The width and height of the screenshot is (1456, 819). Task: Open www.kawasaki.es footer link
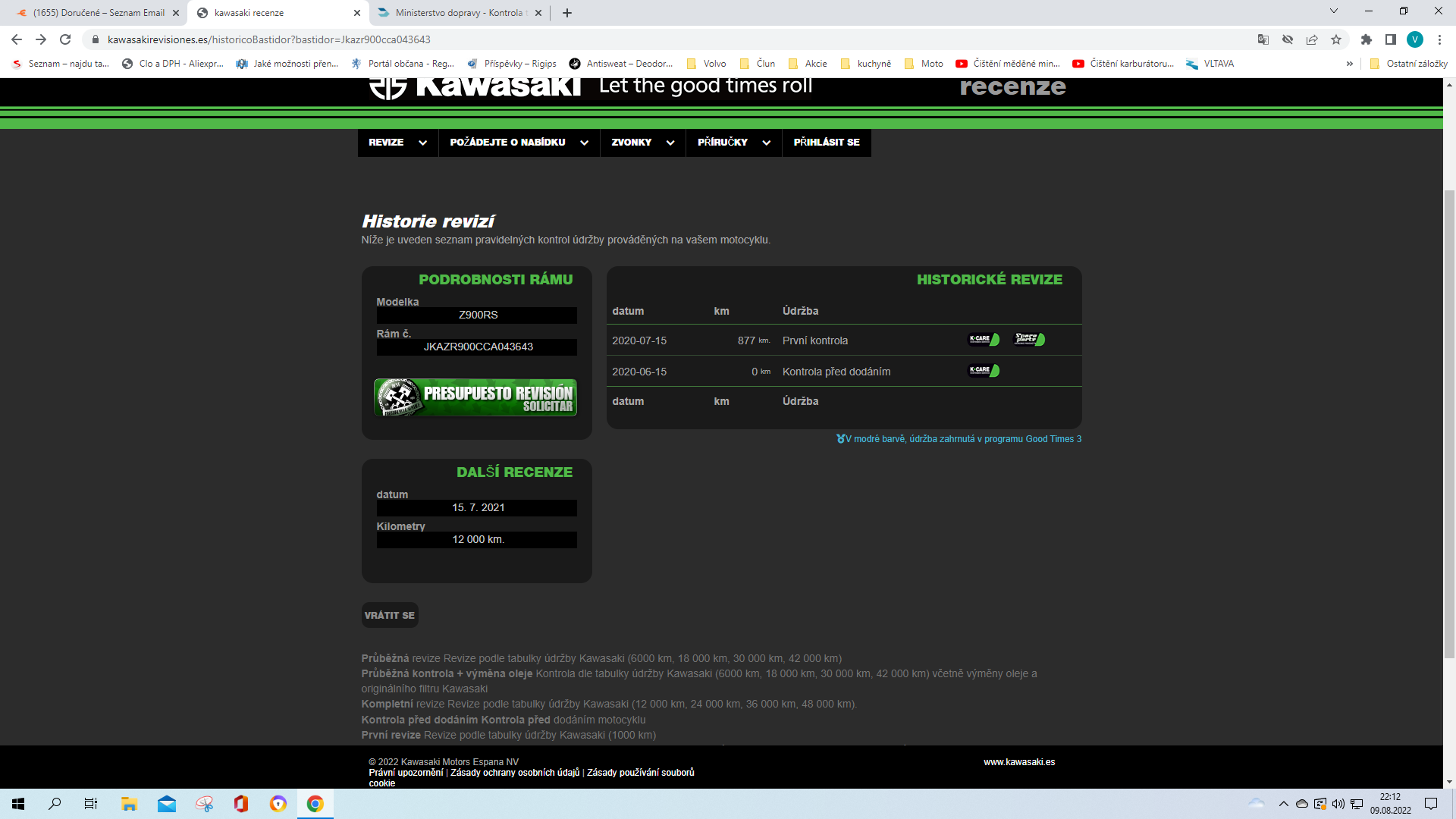click(1019, 762)
